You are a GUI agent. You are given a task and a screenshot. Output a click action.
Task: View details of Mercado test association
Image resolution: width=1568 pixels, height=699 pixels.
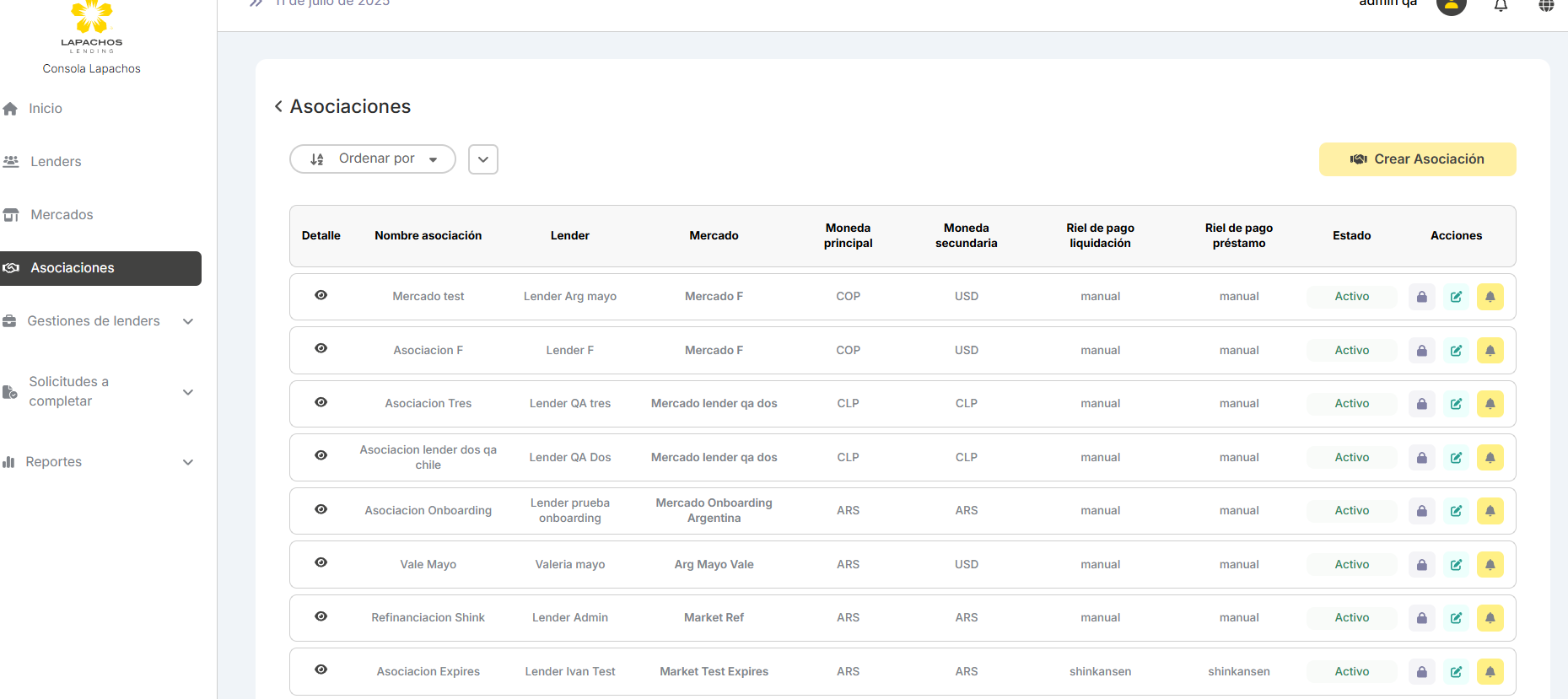[321, 295]
